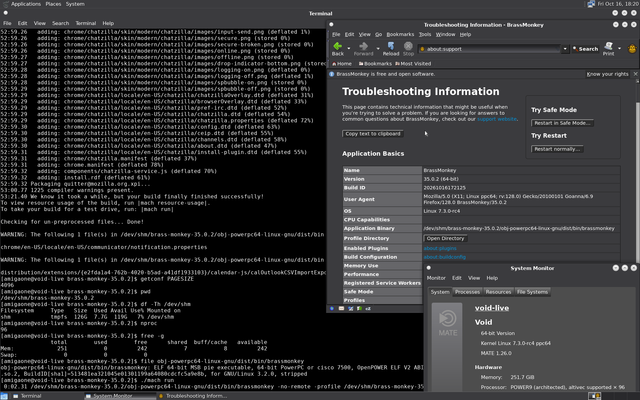Click the Version value 35.0.2 (64-bit)
The height and width of the screenshot is (400, 640).
coord(441,179)
